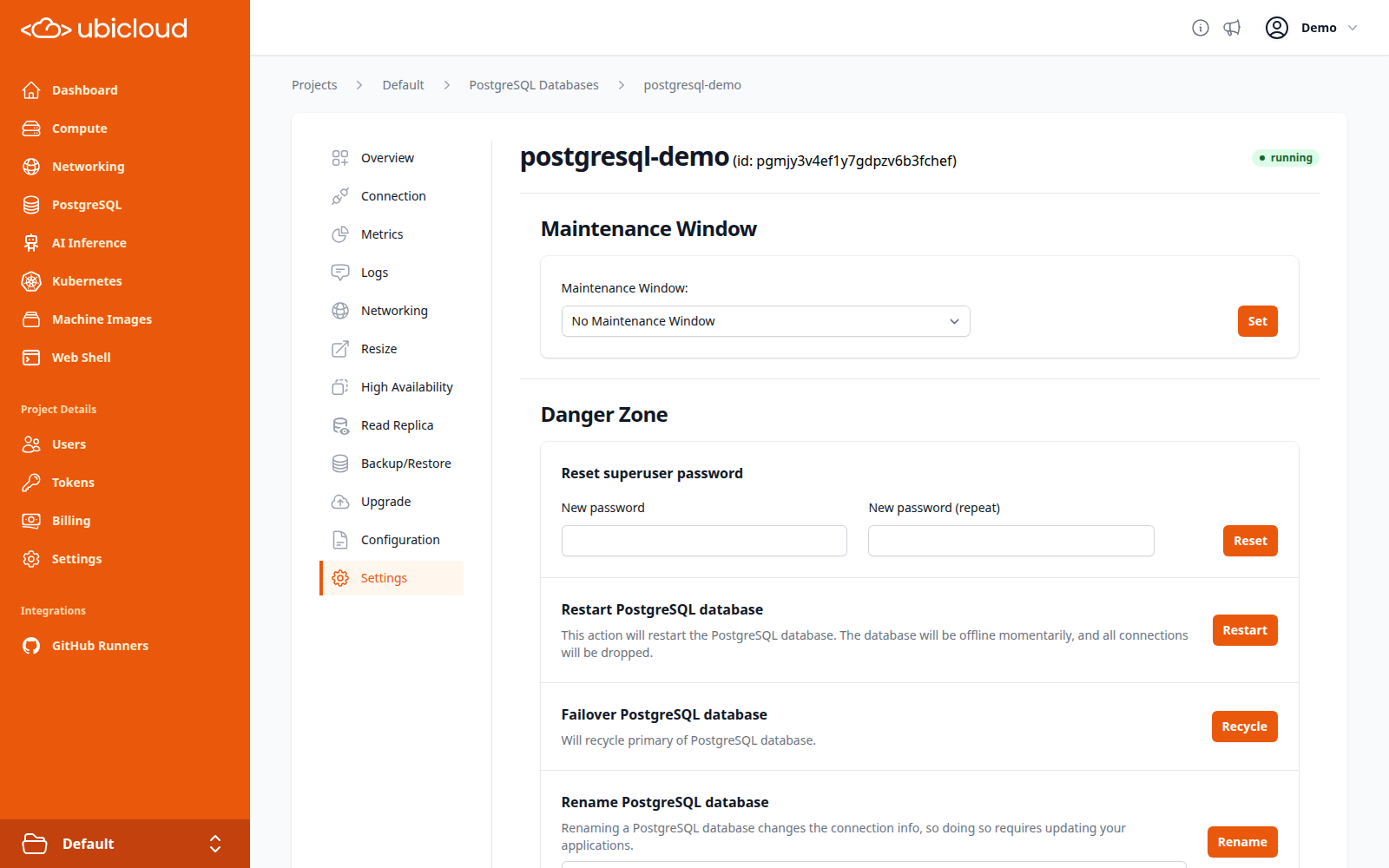Click the Rename database button
Image resolution: width=1389 pixels, height=868 pixels.
(x=1242, y=842)
